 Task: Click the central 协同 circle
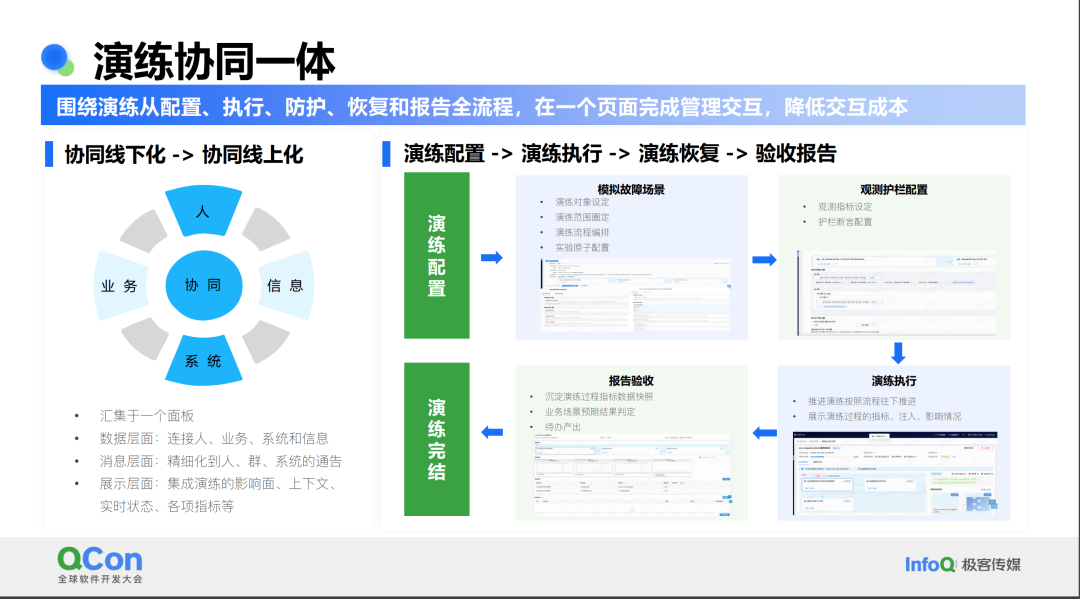click(204, 285)
